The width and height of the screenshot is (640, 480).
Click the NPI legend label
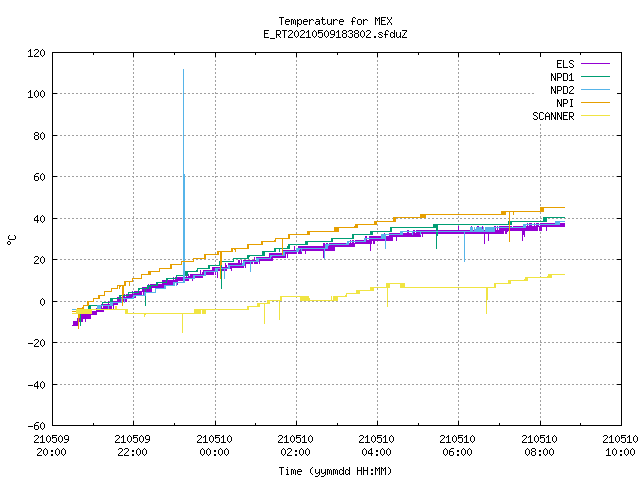pyautogui.click(x=565, y=103)
